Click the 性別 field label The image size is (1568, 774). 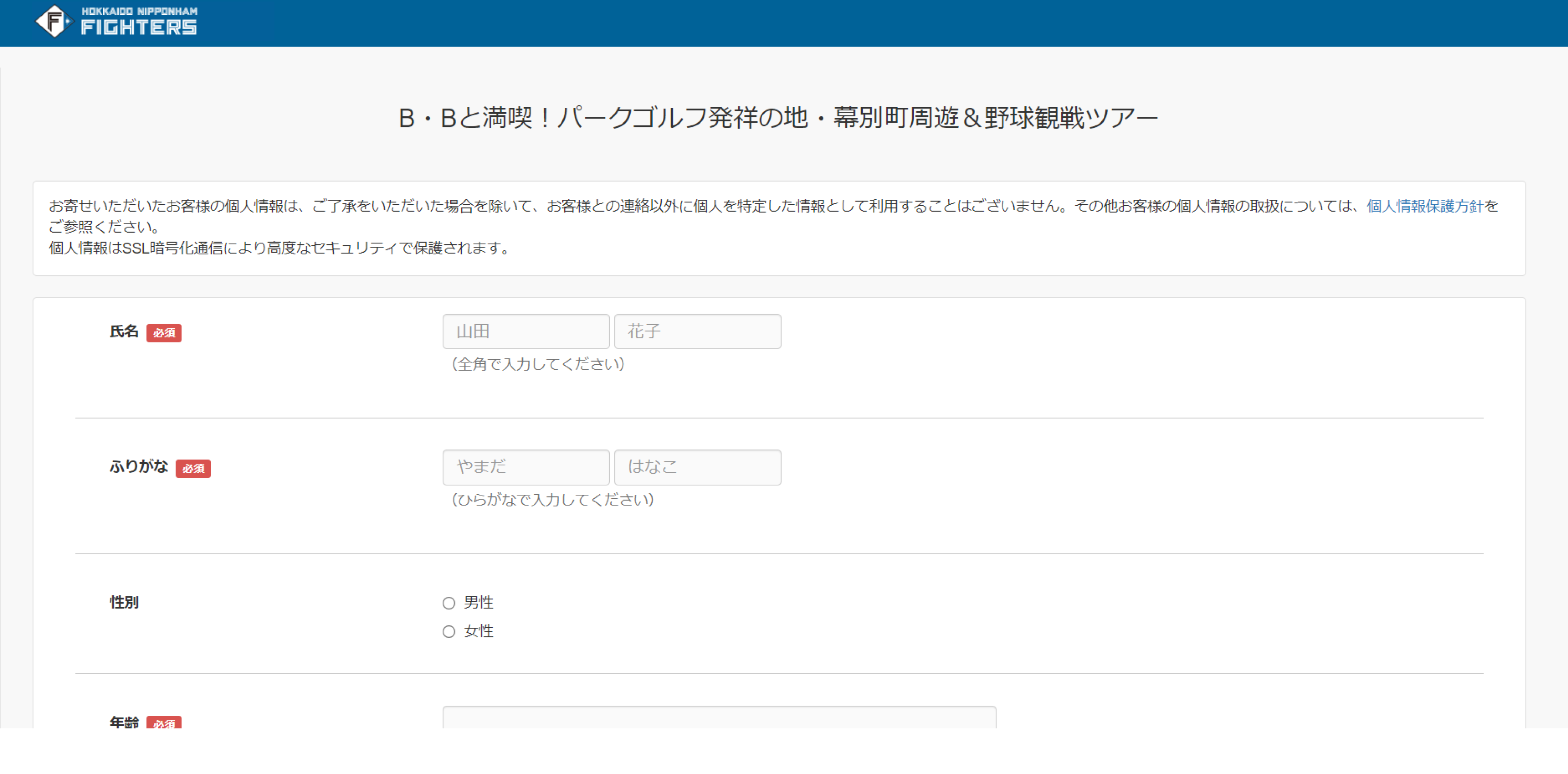[x=124, y=602]
